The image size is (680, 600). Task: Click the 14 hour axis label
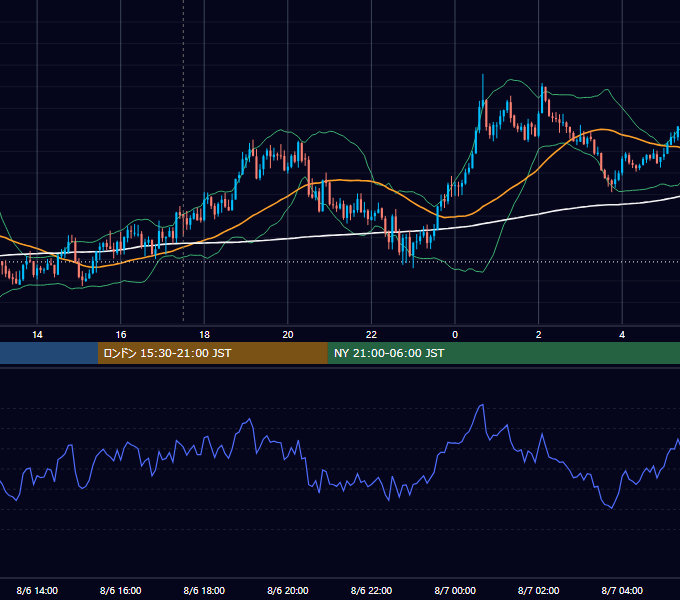pyautogui.click(x=37, y=335)
